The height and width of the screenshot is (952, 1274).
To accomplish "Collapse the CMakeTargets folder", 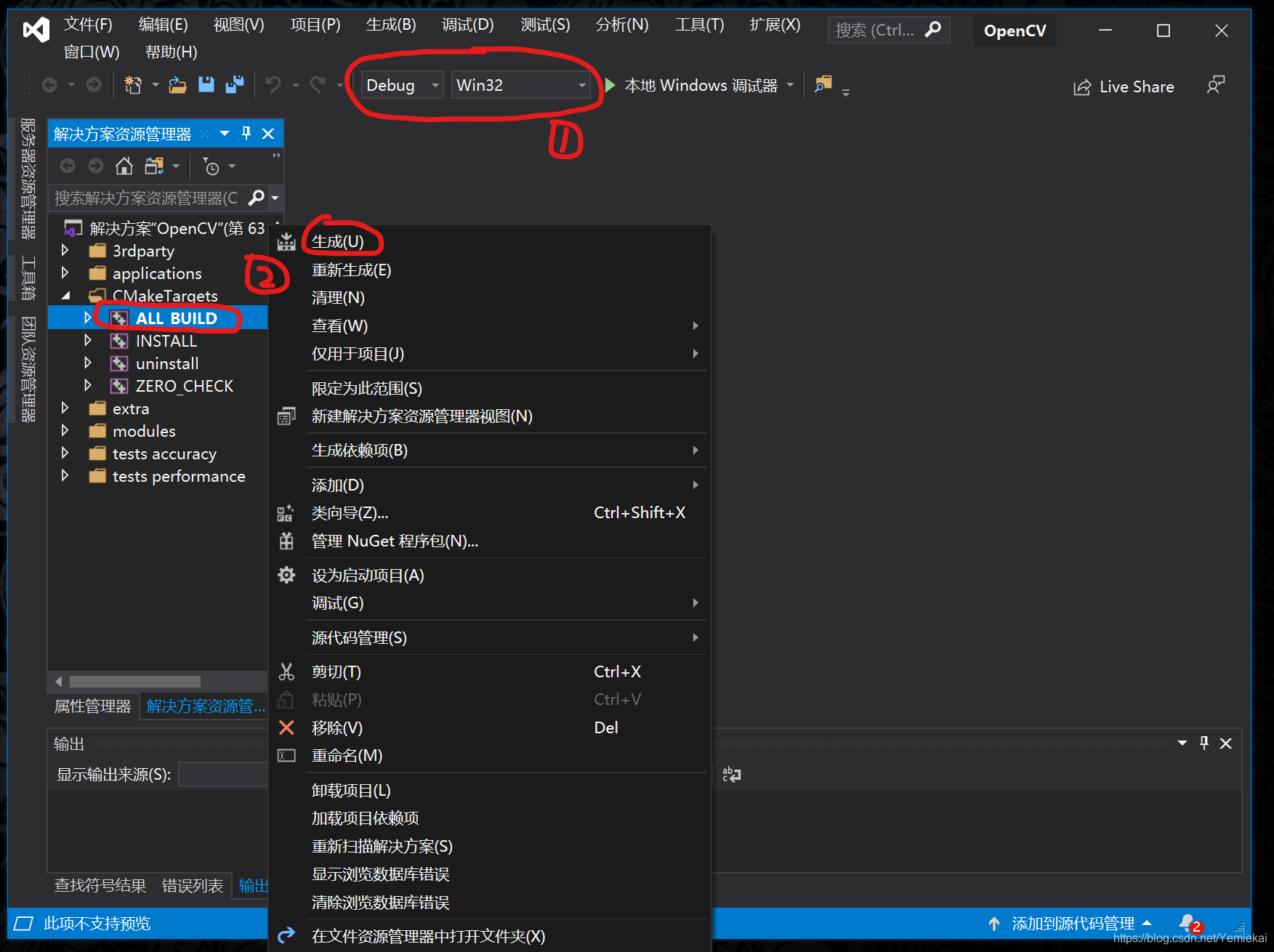I will click(65, 295).
